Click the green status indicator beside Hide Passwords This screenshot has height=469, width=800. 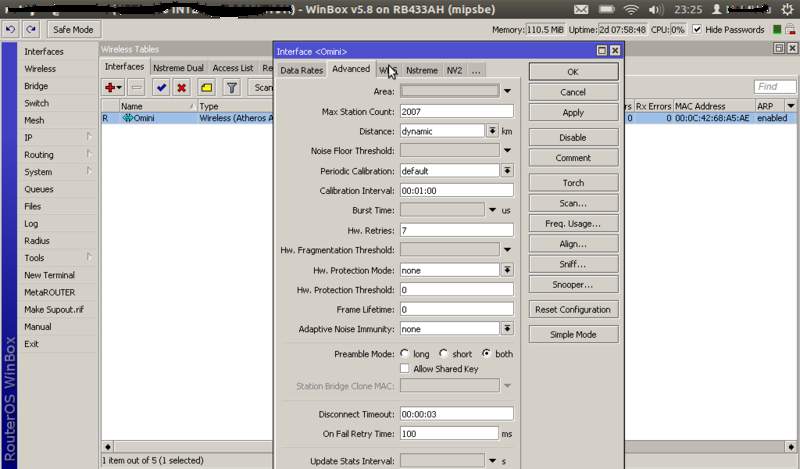point(777,30)
